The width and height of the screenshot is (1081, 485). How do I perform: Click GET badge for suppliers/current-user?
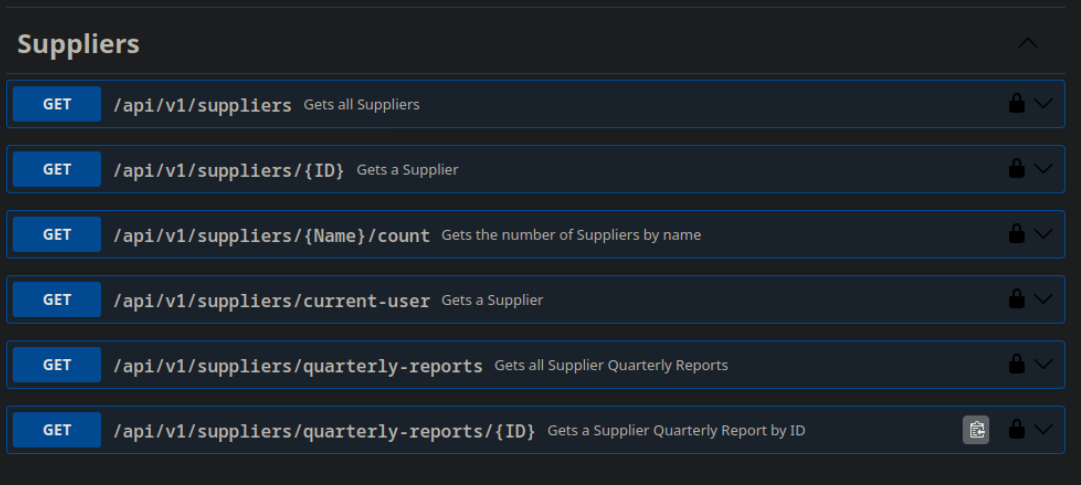(57, 300)
